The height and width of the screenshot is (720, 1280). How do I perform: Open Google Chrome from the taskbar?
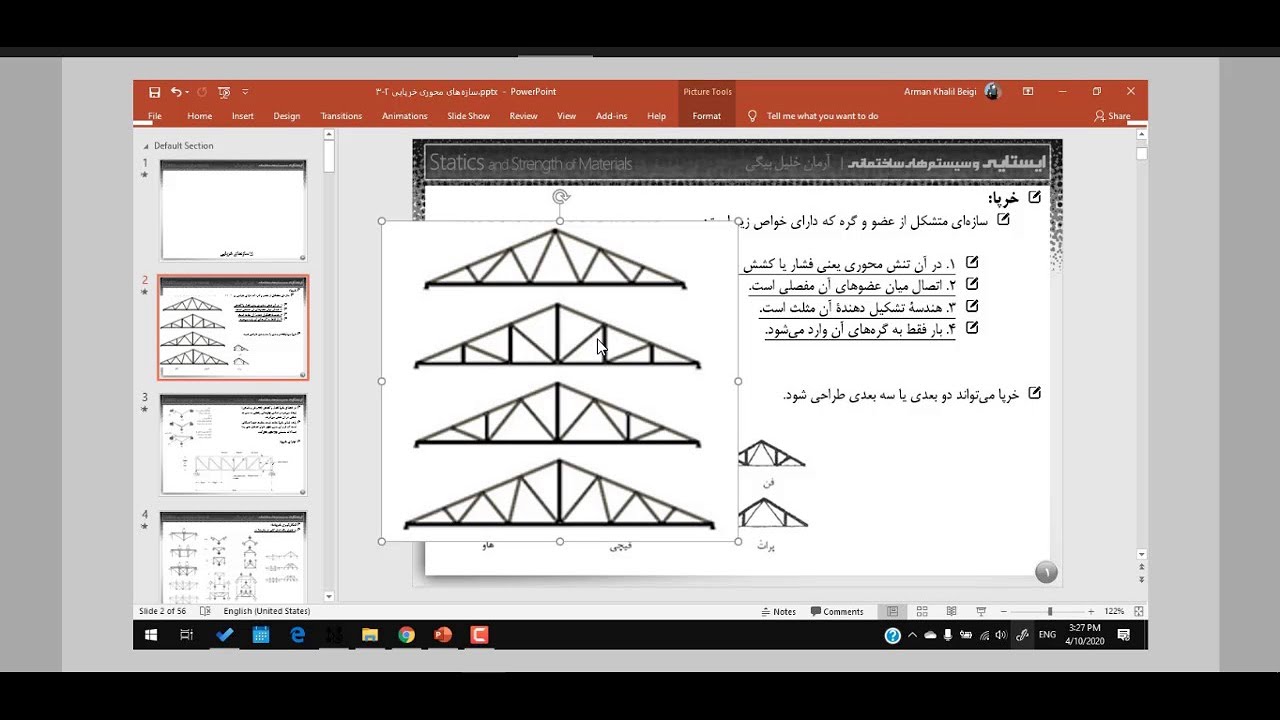(406, 635)
